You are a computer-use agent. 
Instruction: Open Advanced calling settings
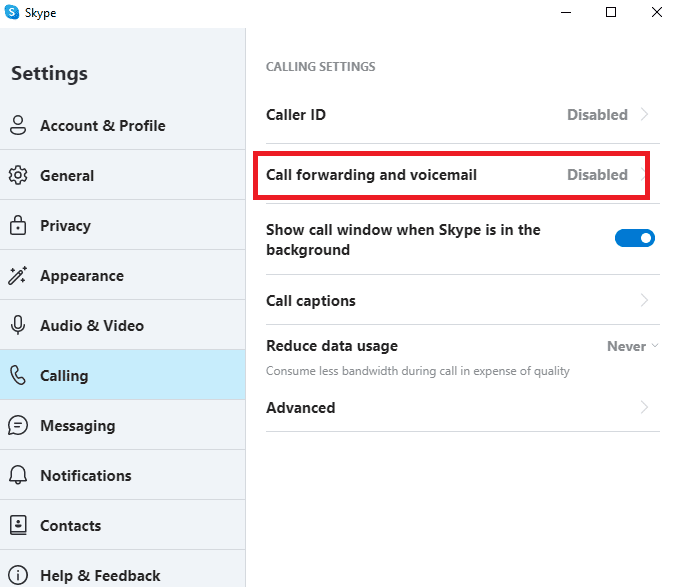pyautogui.click(x=463, y=407)
